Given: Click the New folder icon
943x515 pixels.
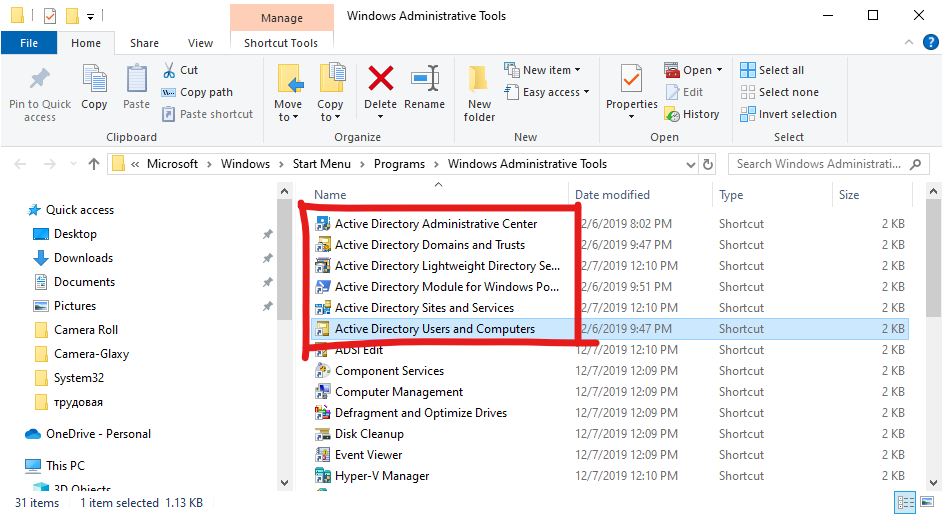Looking at the screenshot, I should click(479, 79).
